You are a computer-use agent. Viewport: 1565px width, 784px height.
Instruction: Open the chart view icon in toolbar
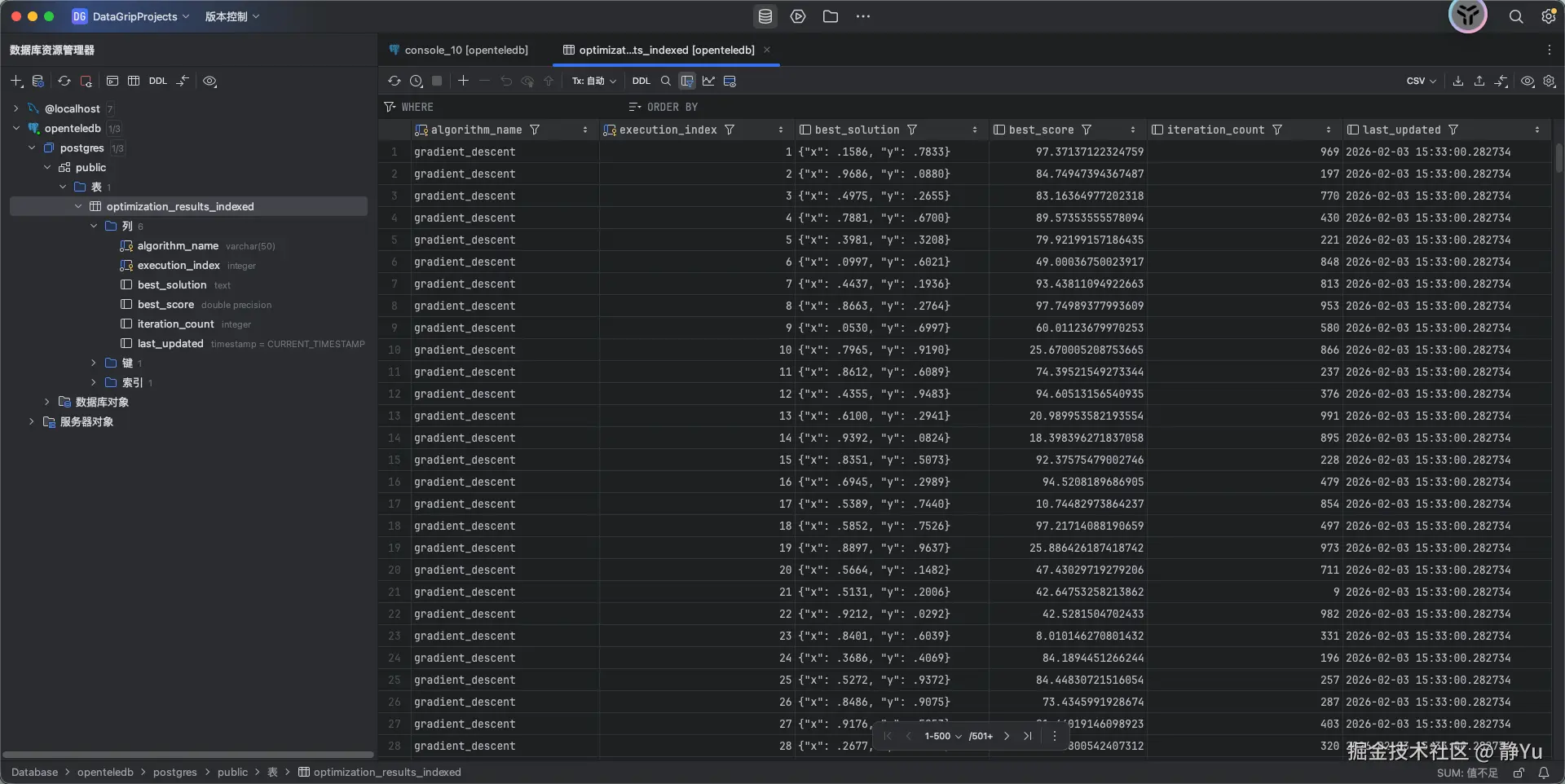point(708,81)
